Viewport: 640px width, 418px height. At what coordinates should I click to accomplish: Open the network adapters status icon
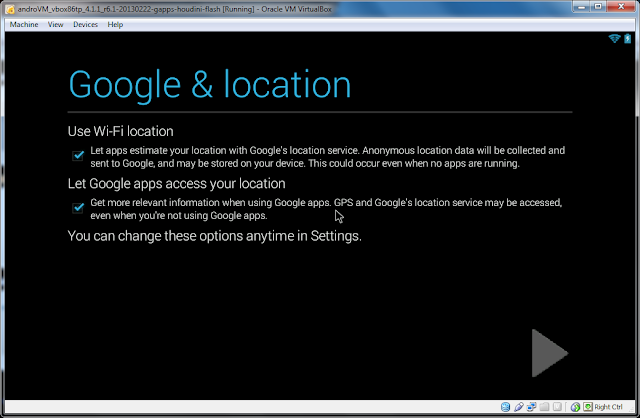(531, 407)
